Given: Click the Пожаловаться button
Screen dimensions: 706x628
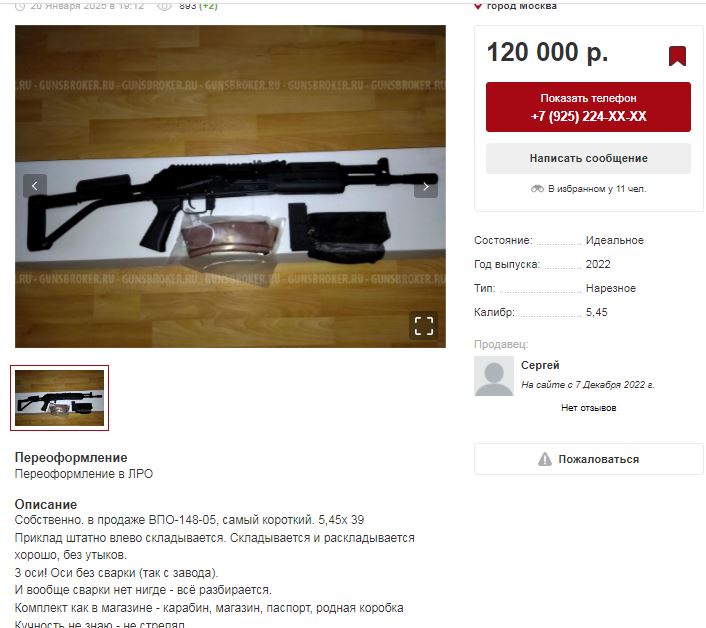Looking at the screenshot, I should pyautogui.click(x=588, y=459).
